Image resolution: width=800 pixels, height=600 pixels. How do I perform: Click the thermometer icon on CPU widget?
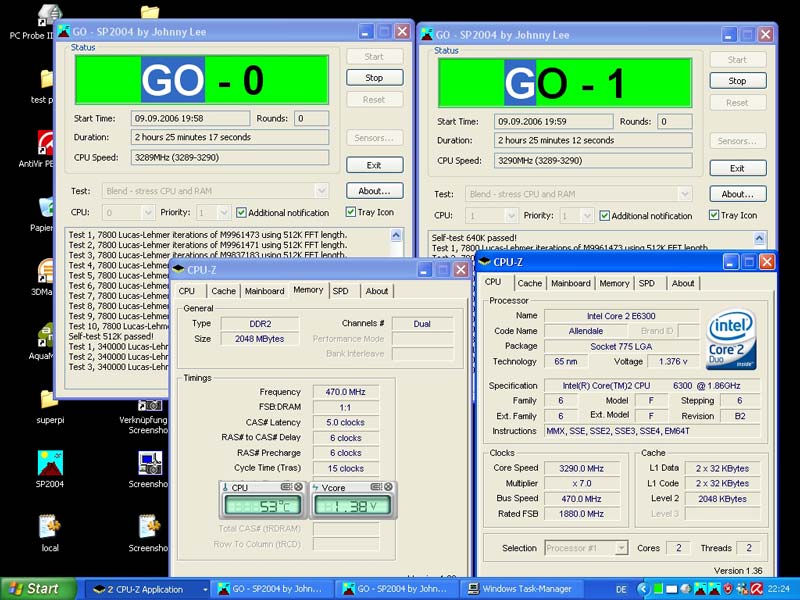pos(225,487)
